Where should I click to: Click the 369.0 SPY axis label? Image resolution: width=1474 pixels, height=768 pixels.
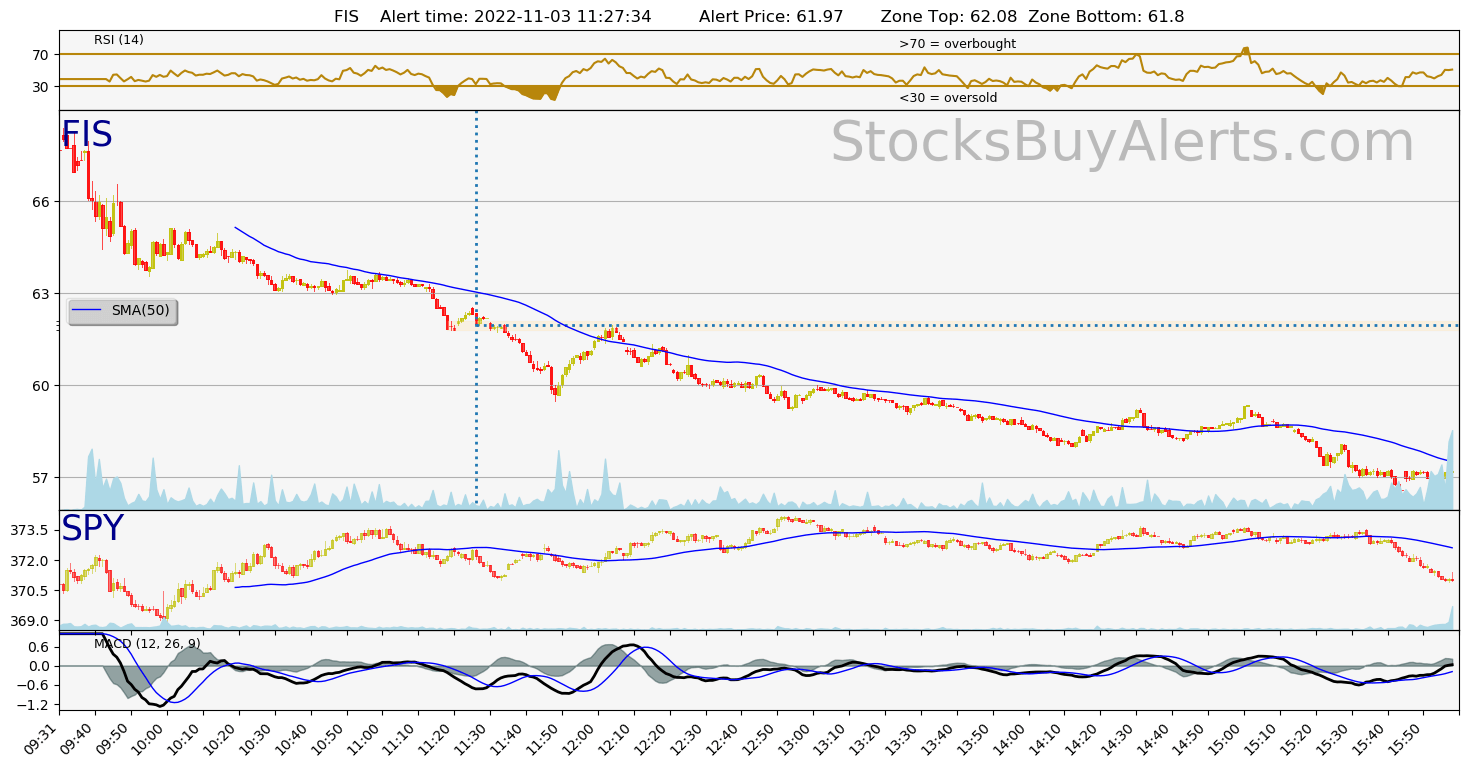[31, 621]
